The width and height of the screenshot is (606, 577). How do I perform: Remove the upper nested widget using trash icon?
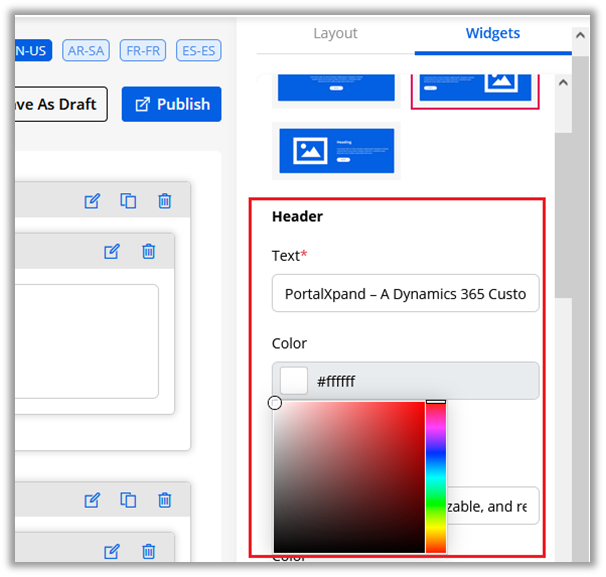[148, 251]
